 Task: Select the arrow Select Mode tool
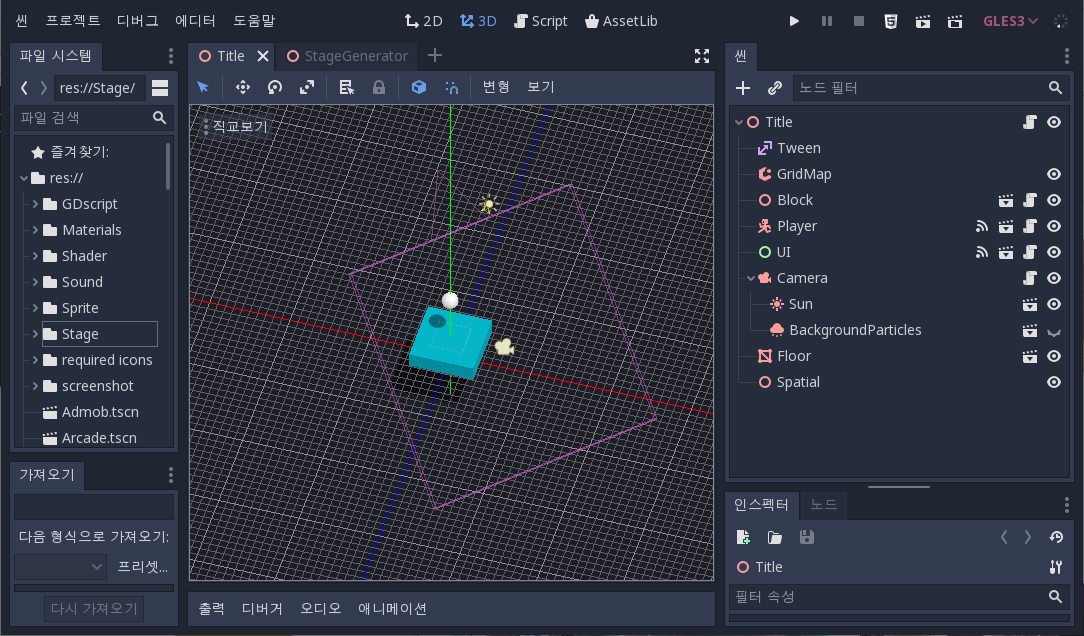point(203,87)
